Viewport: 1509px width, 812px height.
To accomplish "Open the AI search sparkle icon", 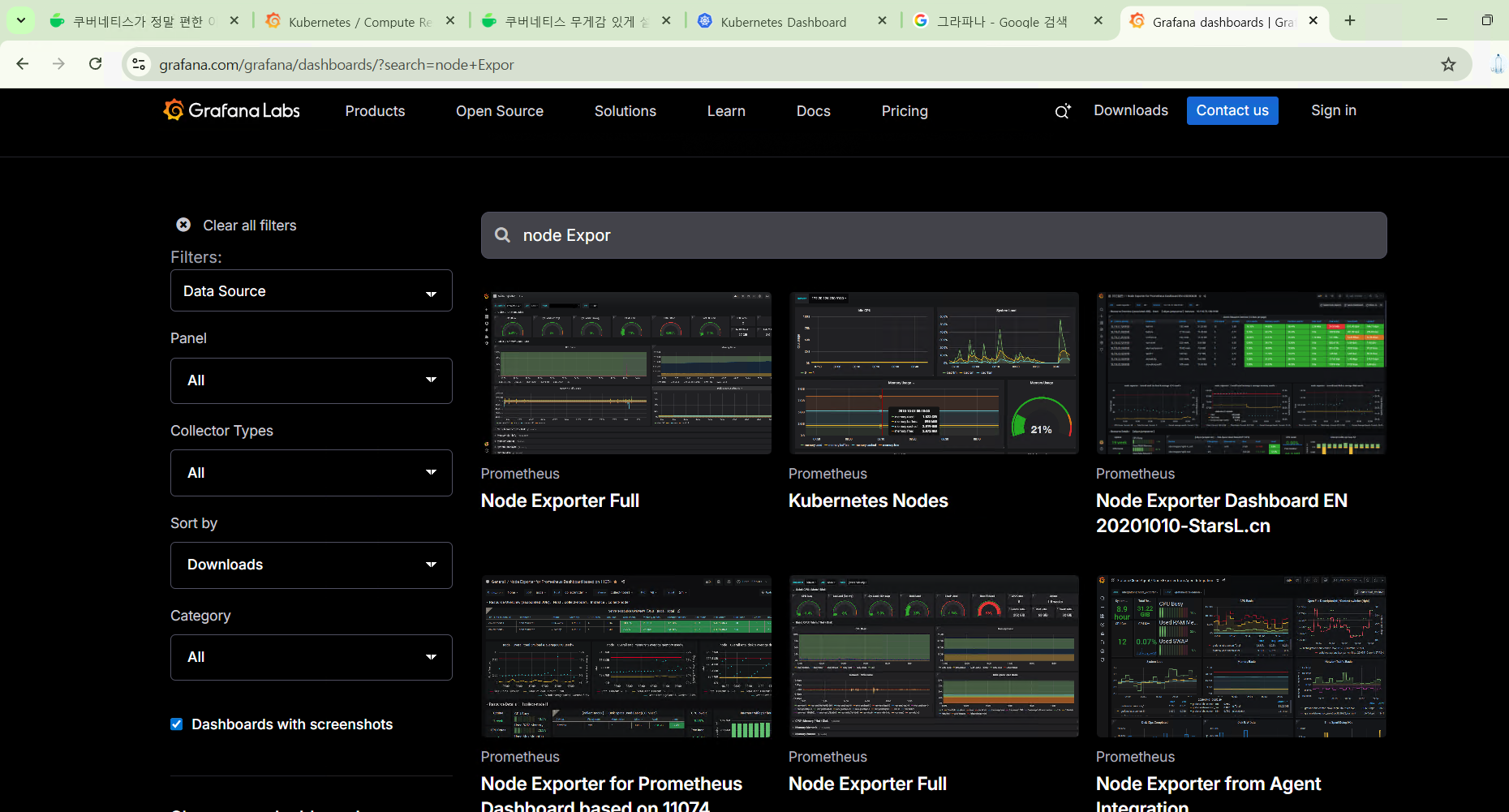I will pyautogui.click(x=1063, y=111).
